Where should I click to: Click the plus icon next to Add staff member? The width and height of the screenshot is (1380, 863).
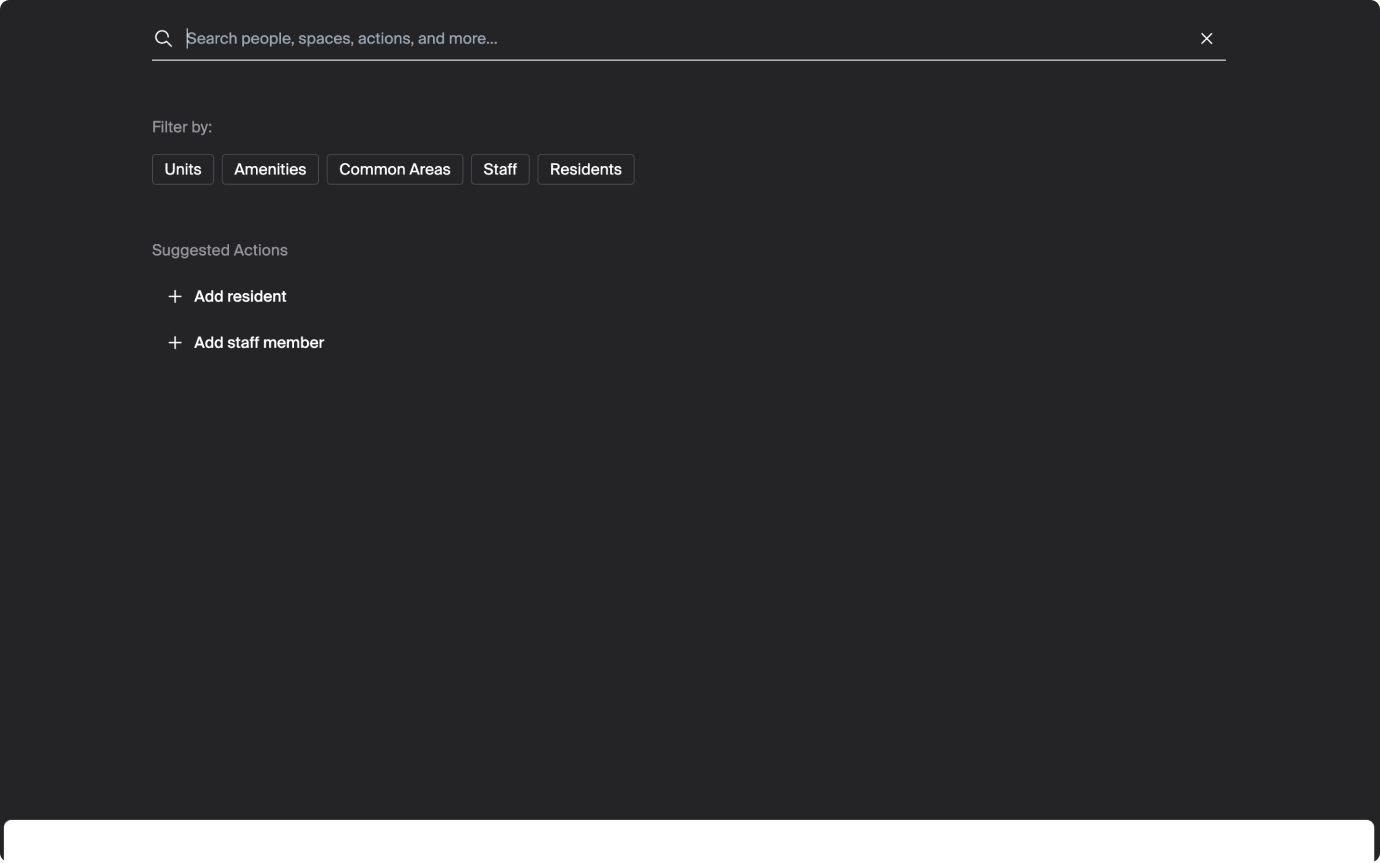click(x=174, y=342)
